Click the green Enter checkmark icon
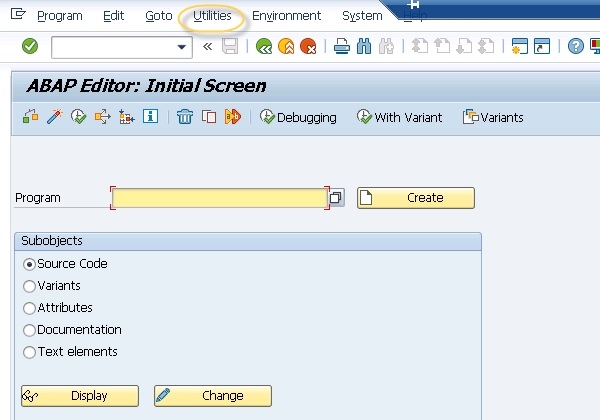The height and width of the screenshot is (420, 600). tap(30, 46)
